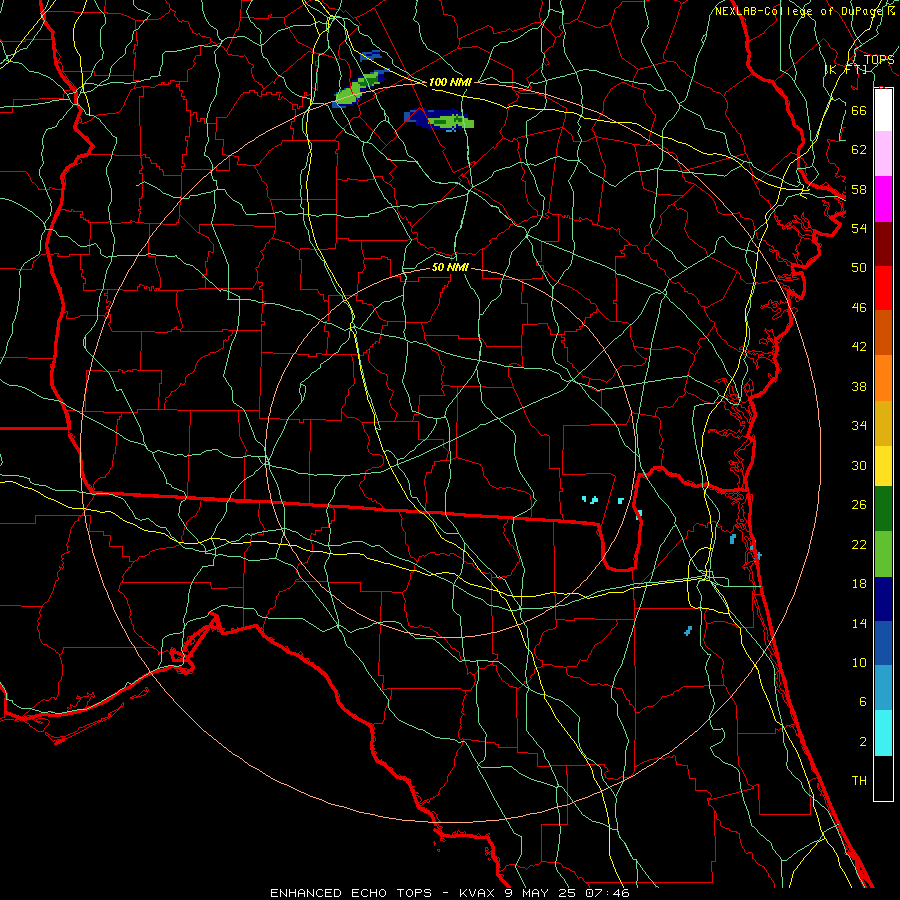The width and height of the screenshot is (900, 900).
Task: Click the magenta 54-58 legend swatch
Action: (883, 199)
